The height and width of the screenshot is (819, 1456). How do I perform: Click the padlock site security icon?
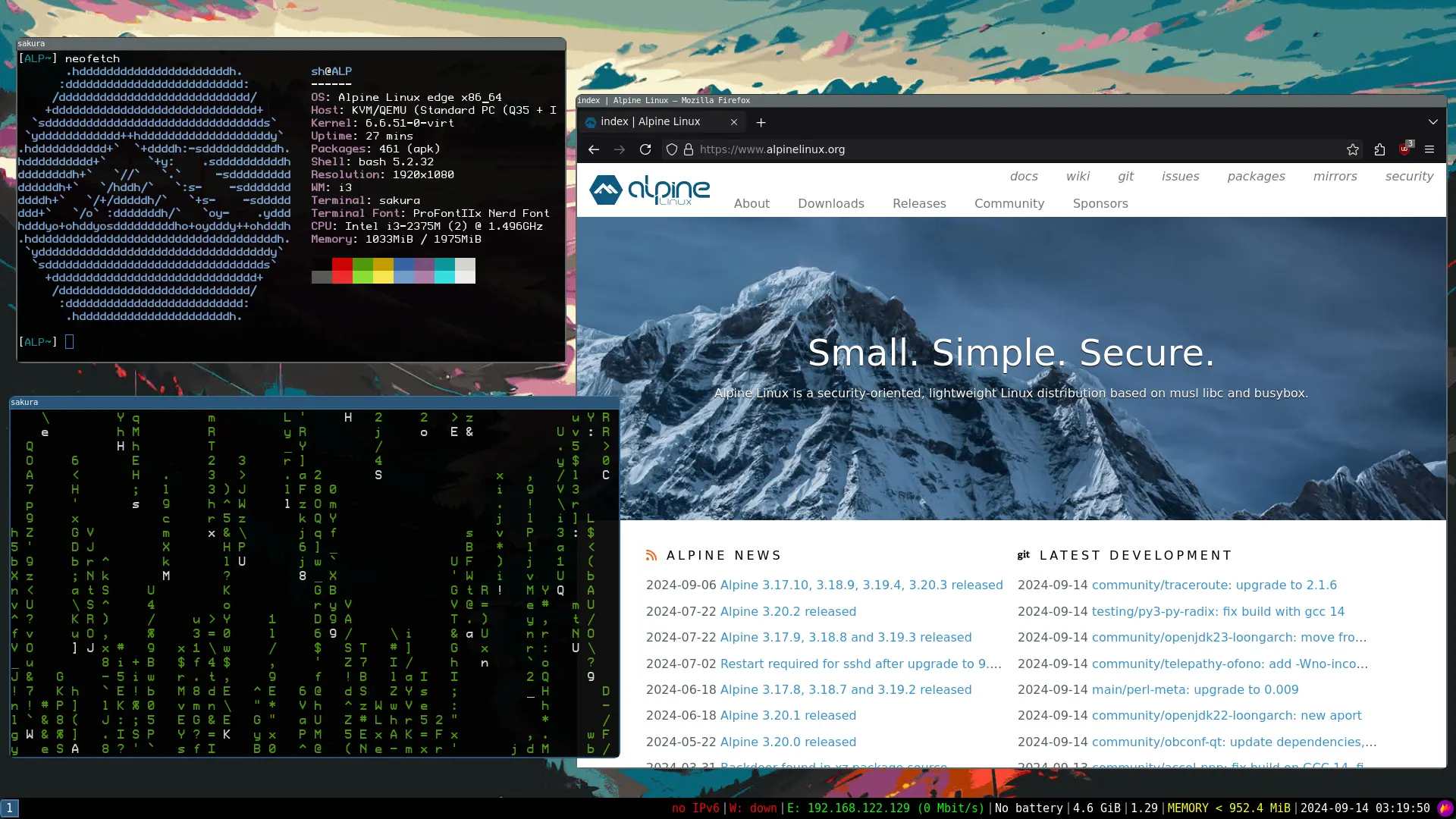[x=689, y=149]
